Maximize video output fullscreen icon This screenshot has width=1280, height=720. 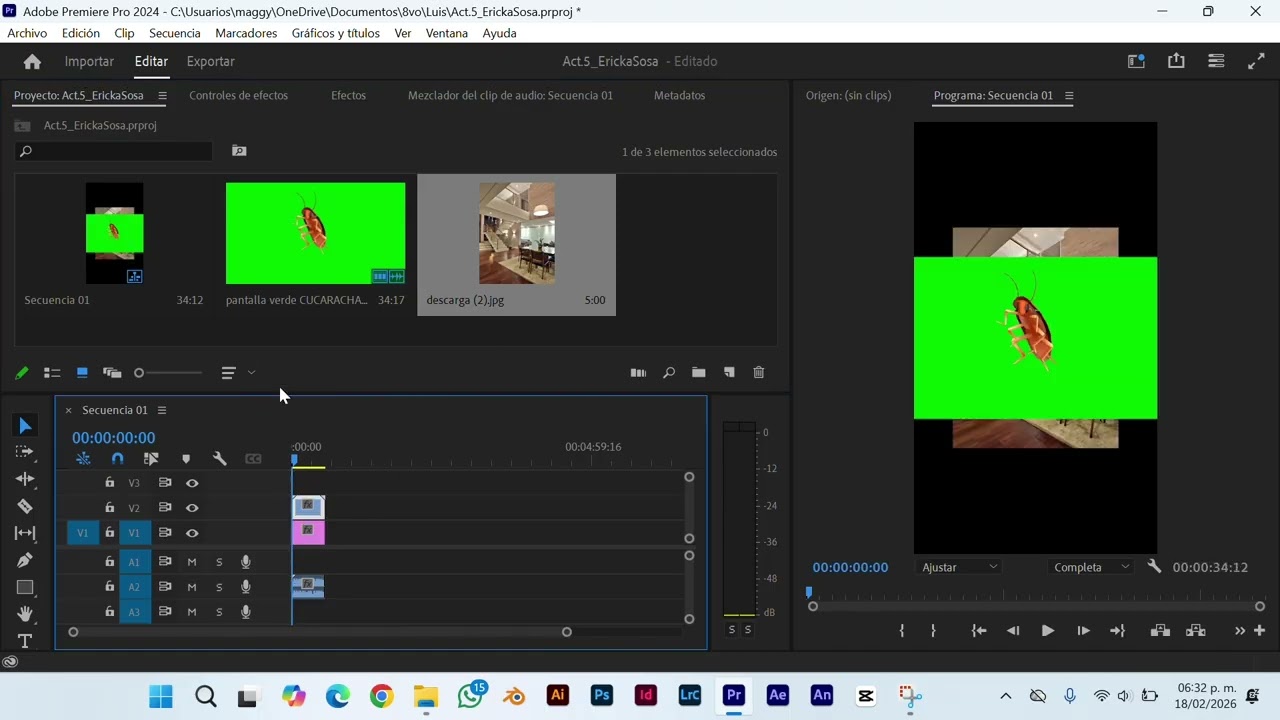click(1256, 61)
